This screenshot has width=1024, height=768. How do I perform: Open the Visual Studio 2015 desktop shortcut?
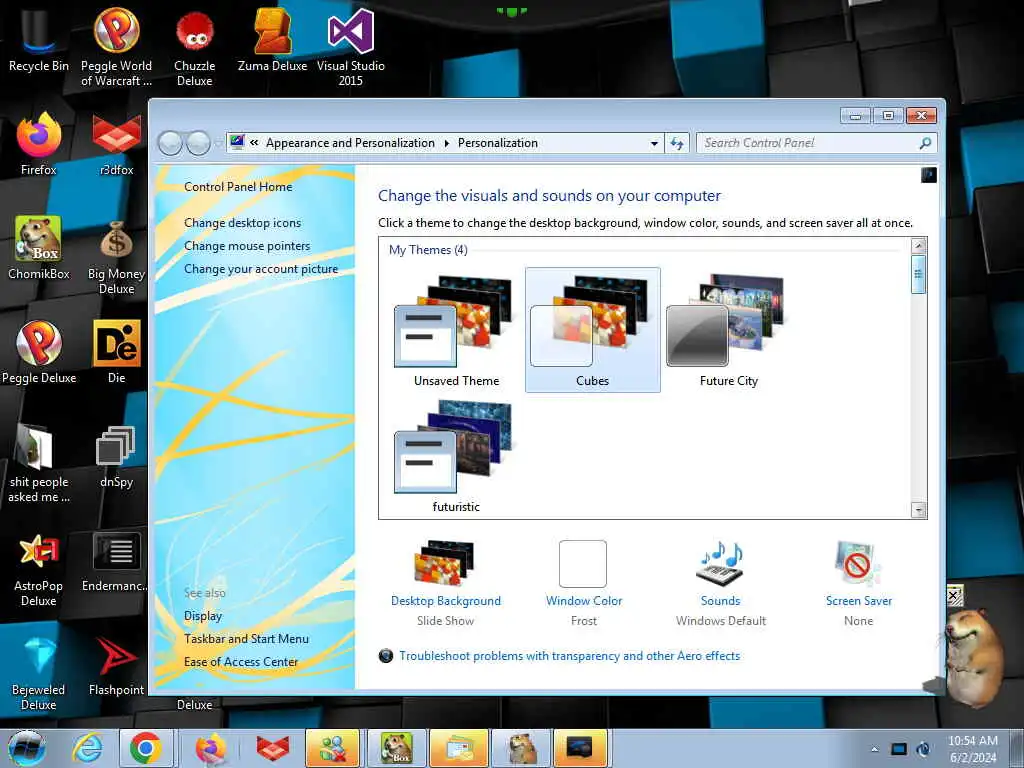(x=351, y=47)
